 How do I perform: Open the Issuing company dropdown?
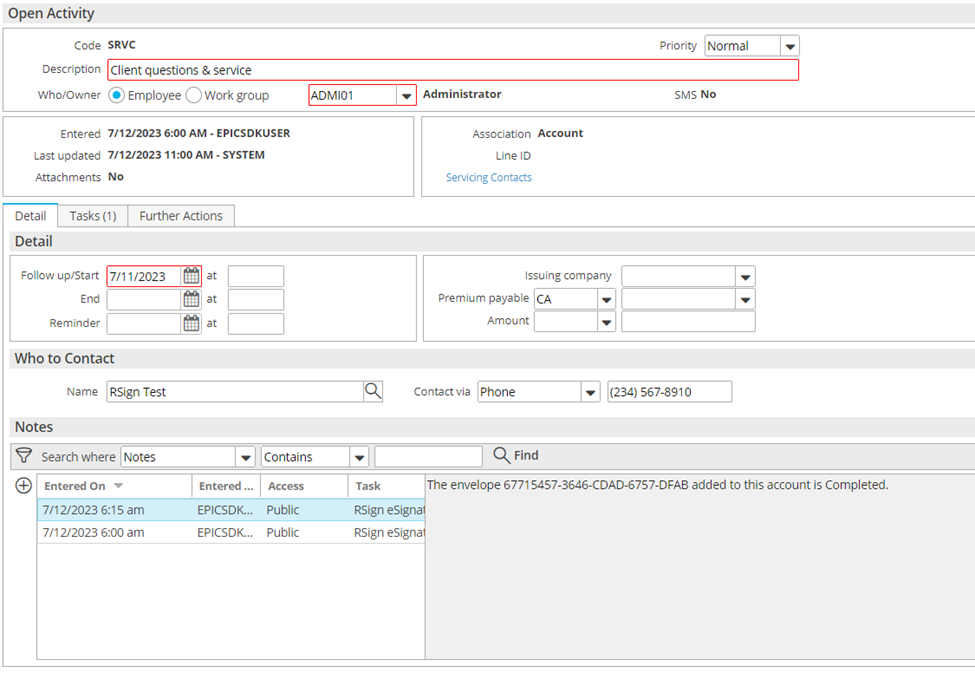pos(745,277)
